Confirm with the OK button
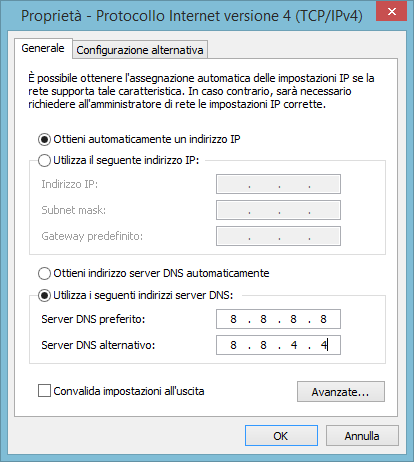Viewport: 414px width, 462px height. [281, 436]
